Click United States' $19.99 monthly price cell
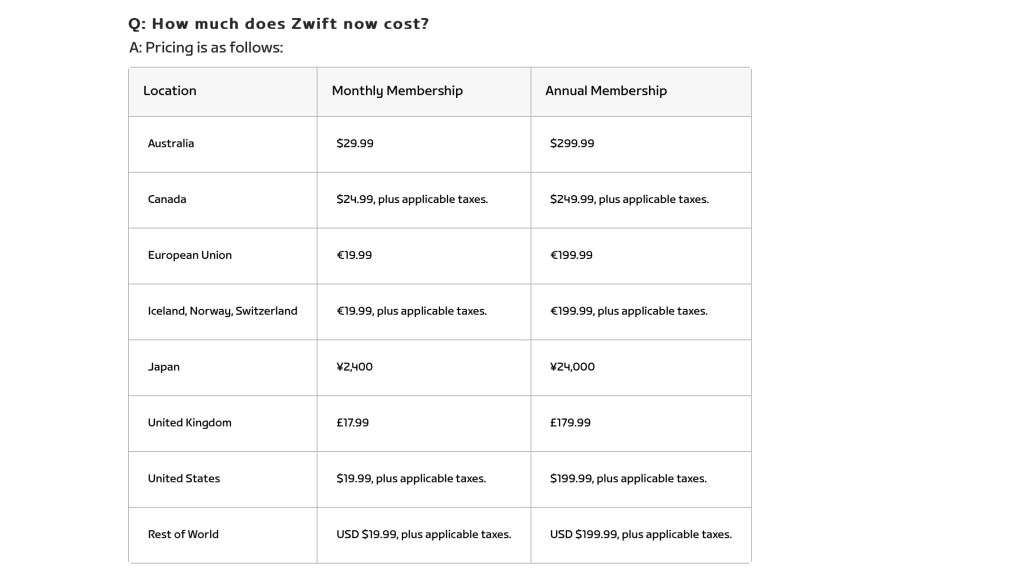 pyautogui.click(x=411, y=479)
